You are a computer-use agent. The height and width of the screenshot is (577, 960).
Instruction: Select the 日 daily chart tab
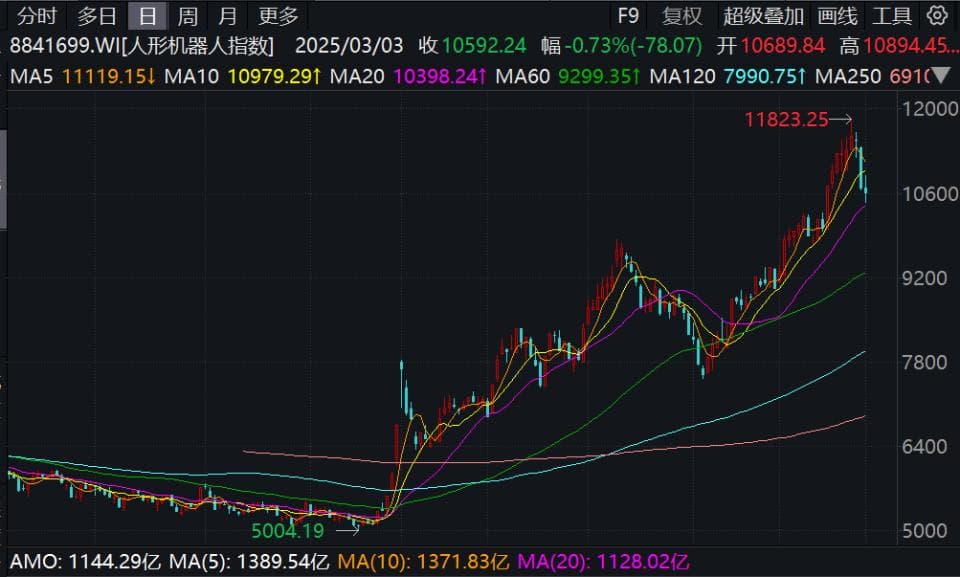pos(148,16)
